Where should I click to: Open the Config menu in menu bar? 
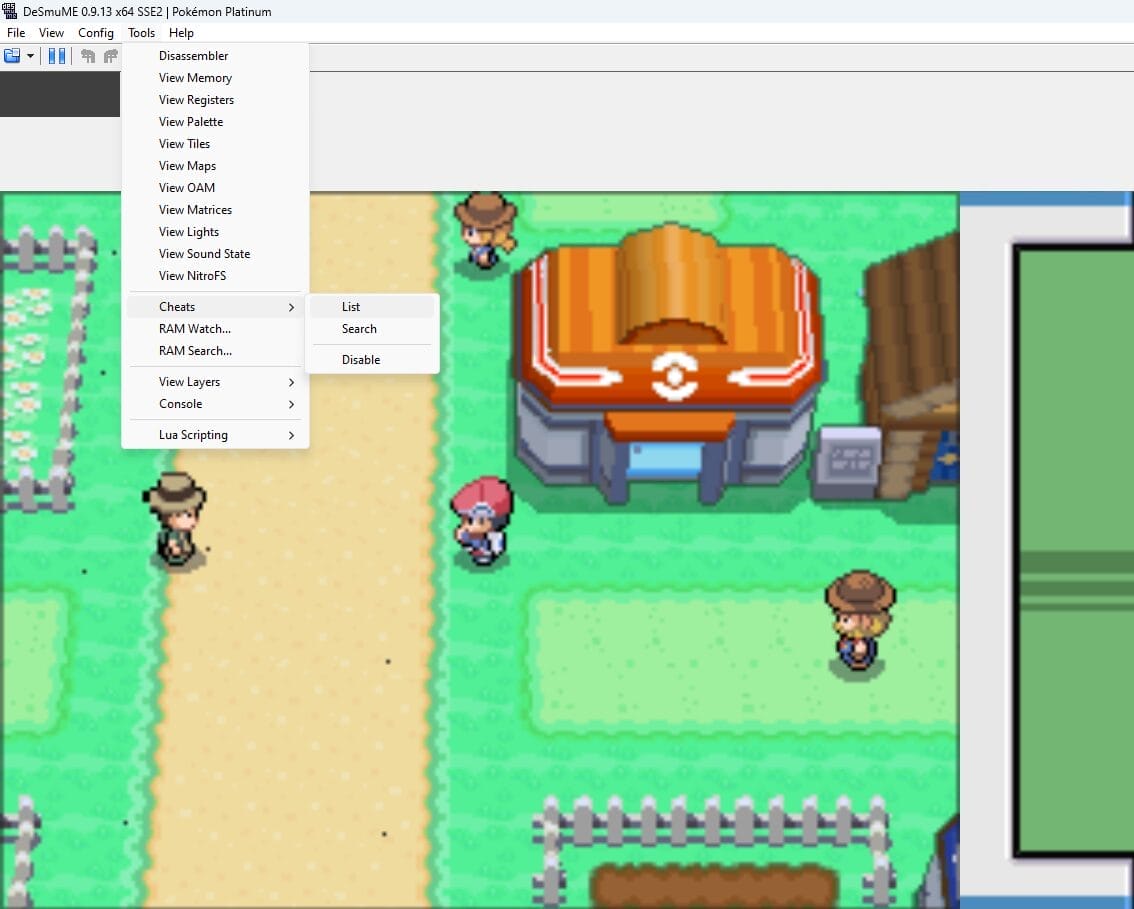click(96, 33)
